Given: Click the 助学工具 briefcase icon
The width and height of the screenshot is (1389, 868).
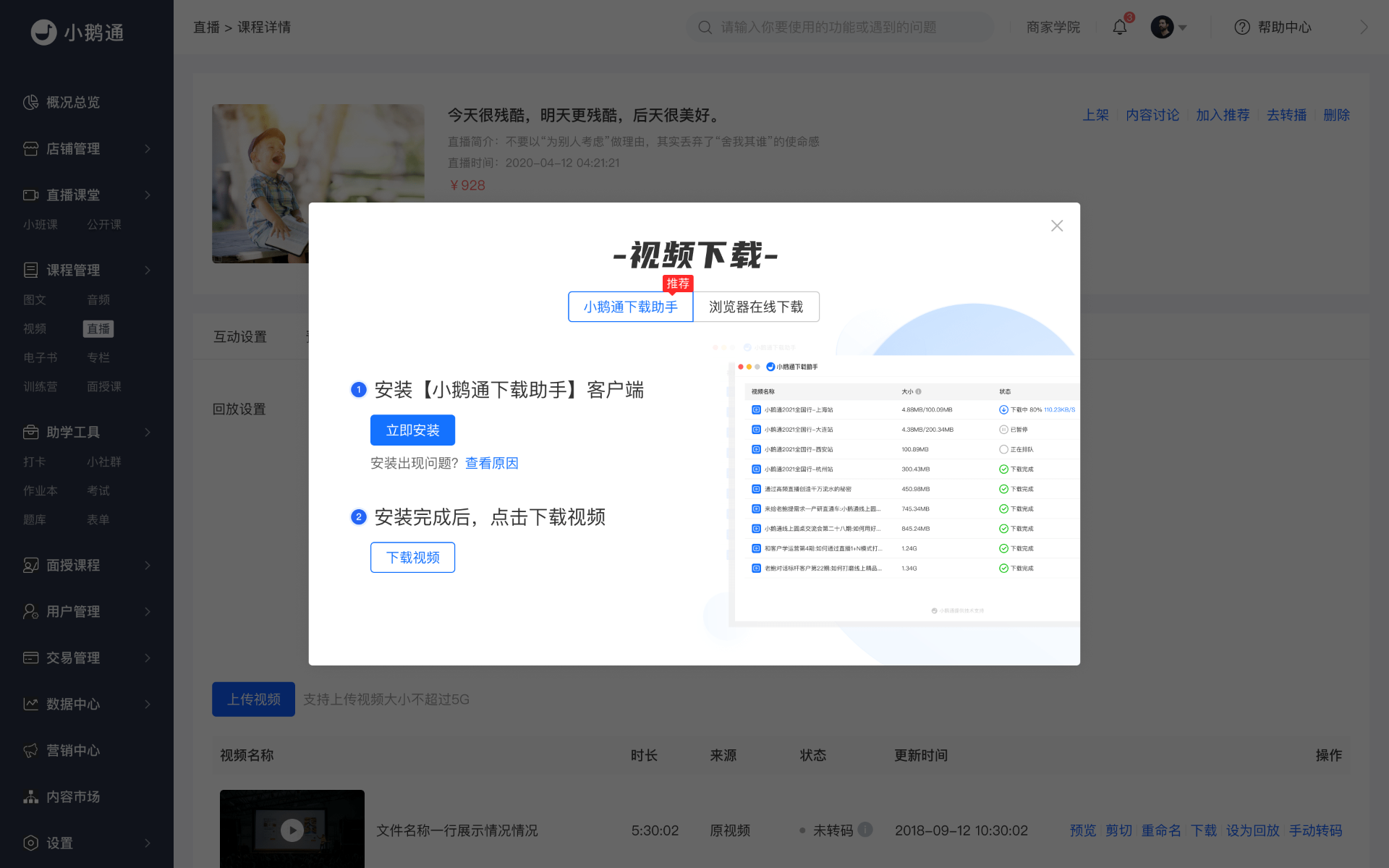Looking at the screenshot, I should 30,432.
